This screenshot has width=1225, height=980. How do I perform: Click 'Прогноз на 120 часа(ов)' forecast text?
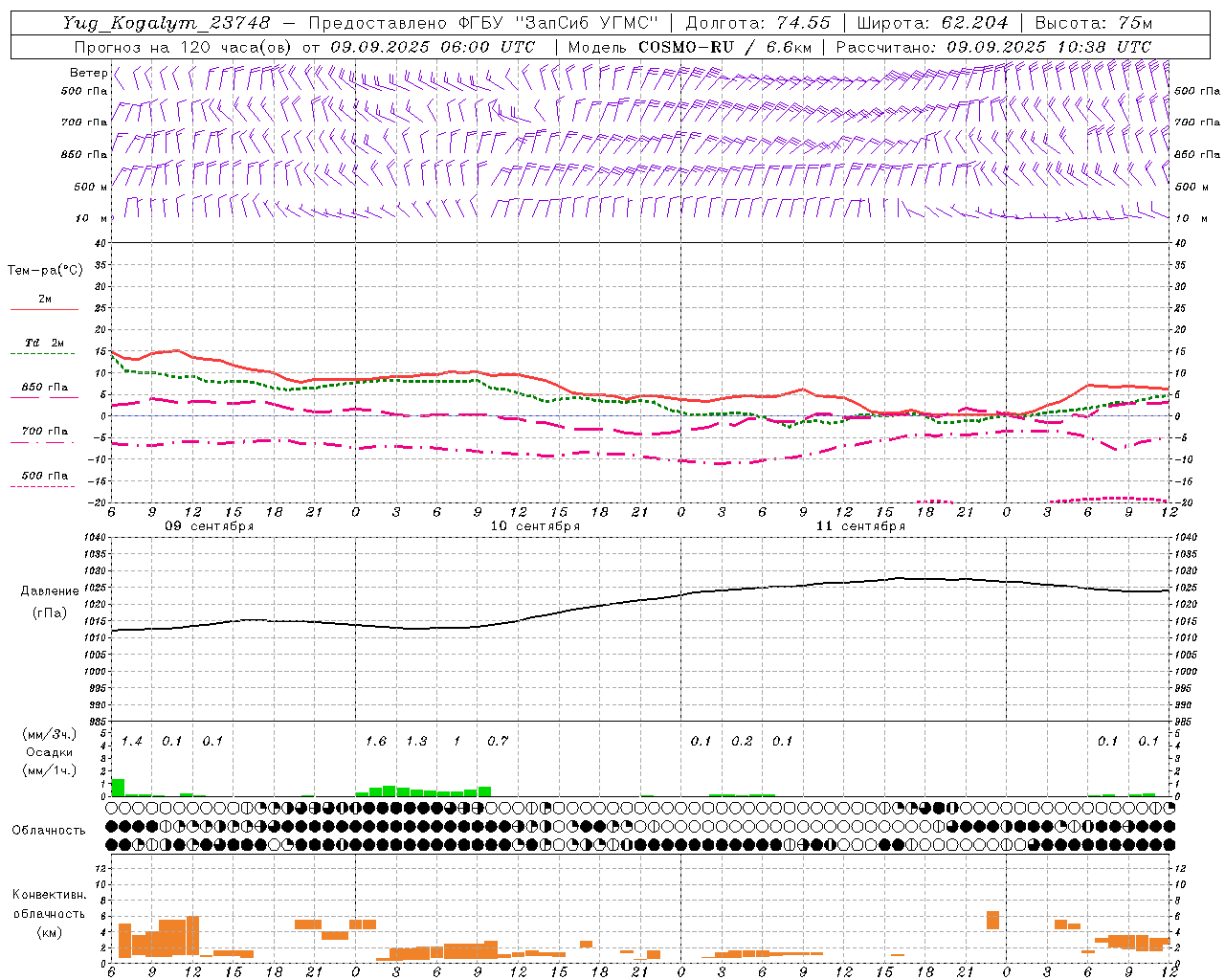[x=184, y=47]
